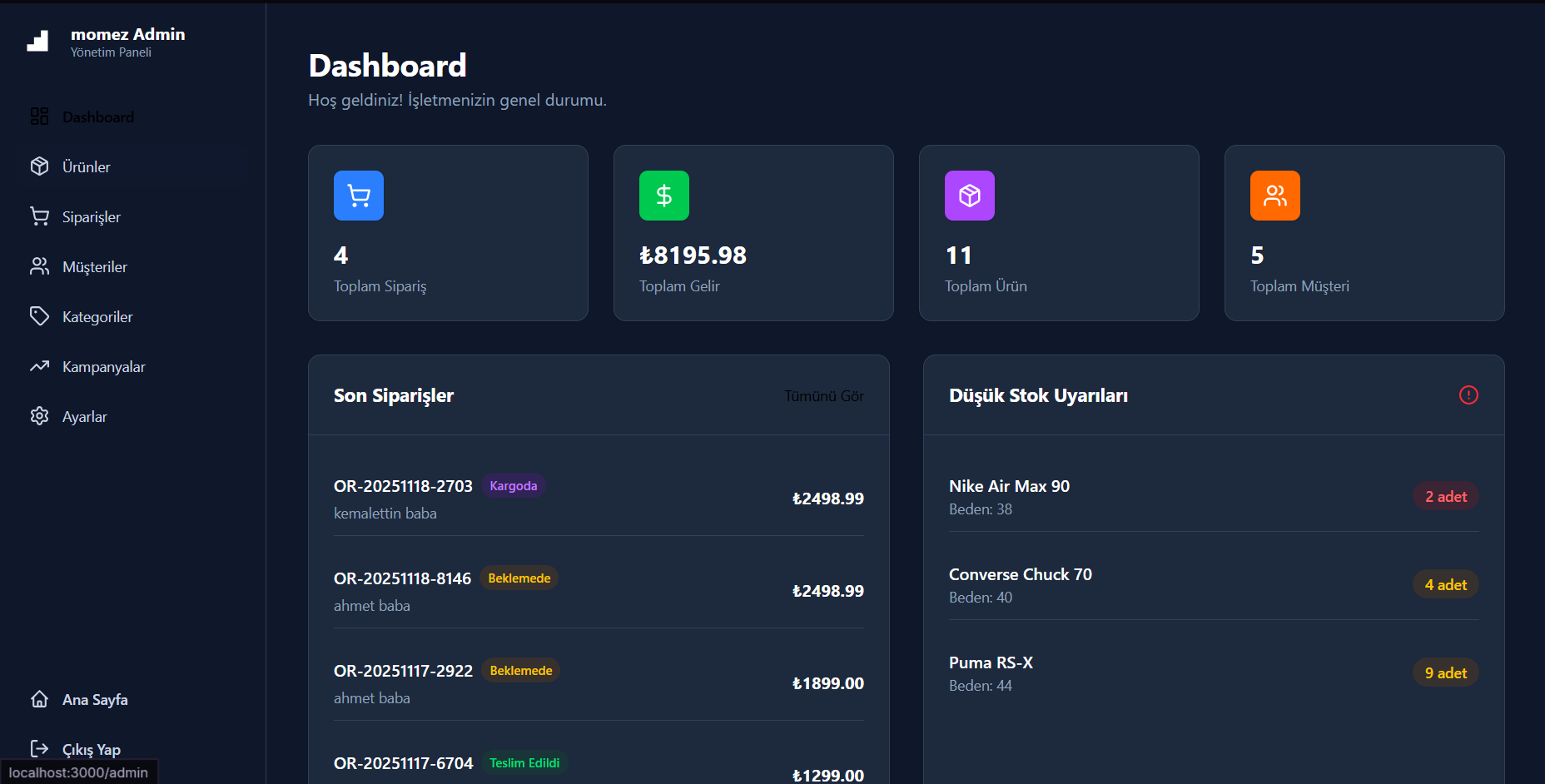Click the Tümünü Gör link
The width and height of the screenshot is (1545, 784).
pos(823,396)
